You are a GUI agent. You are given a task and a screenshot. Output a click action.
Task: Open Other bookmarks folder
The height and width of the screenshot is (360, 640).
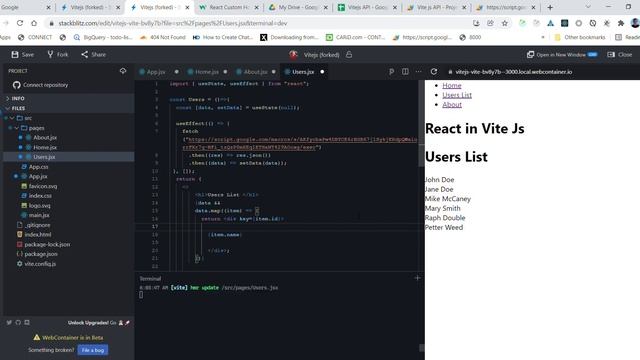[x=580, y=37]
